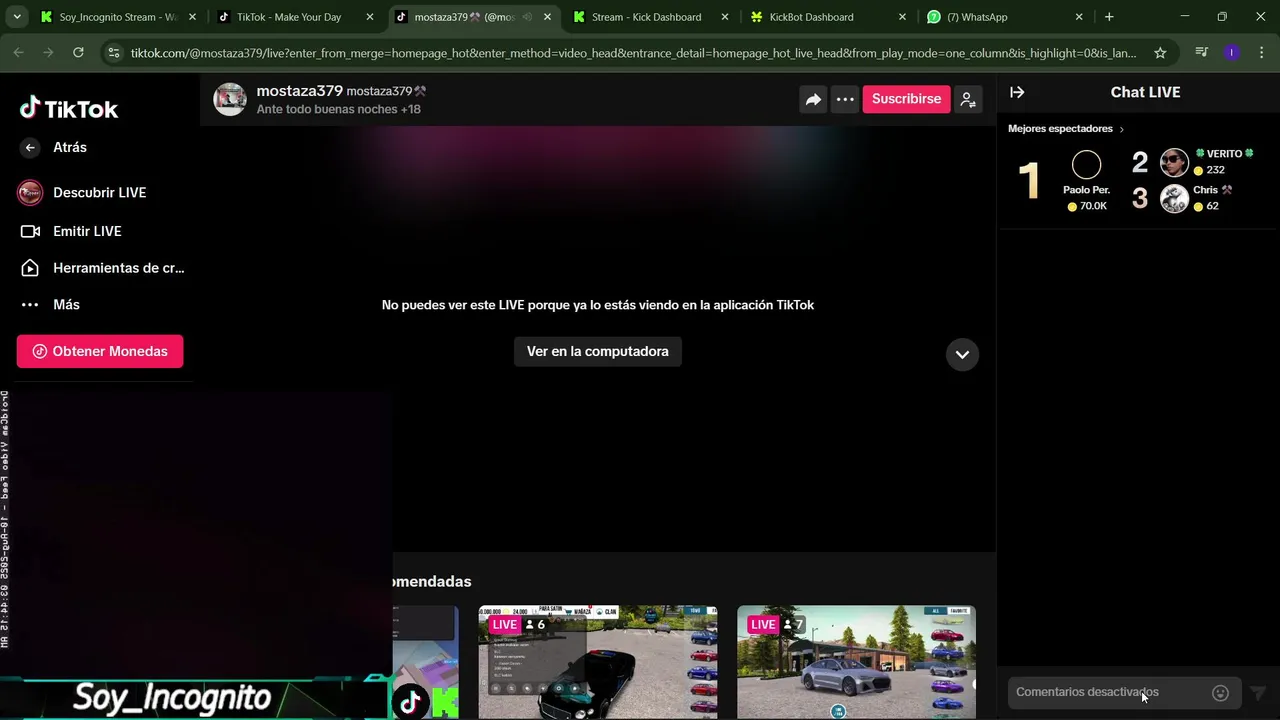Click Chris viewer name

tap(1212, 190)
